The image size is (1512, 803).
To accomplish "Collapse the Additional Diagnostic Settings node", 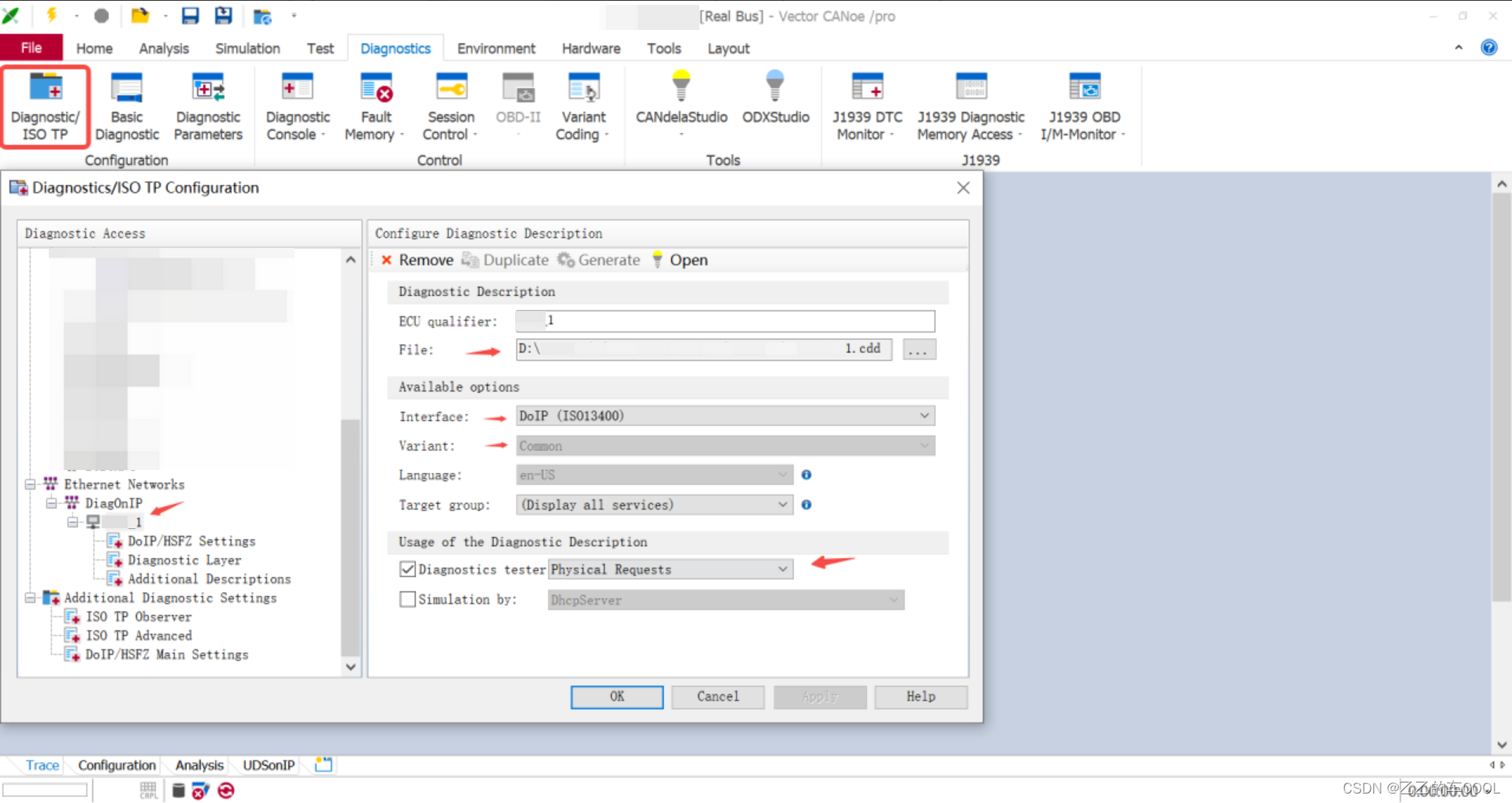I will click(30, 598).
